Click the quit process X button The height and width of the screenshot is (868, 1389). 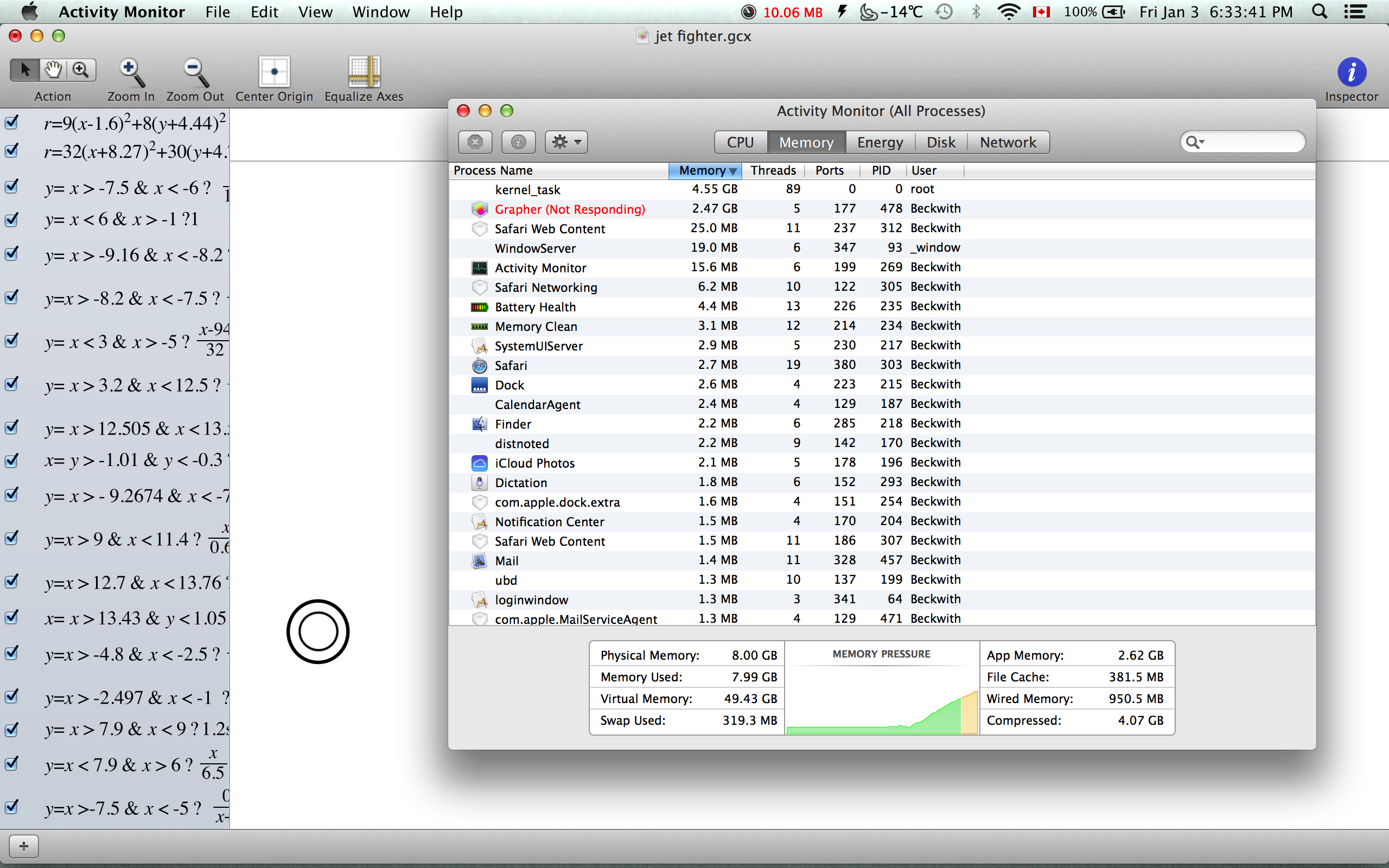(475, 142)
